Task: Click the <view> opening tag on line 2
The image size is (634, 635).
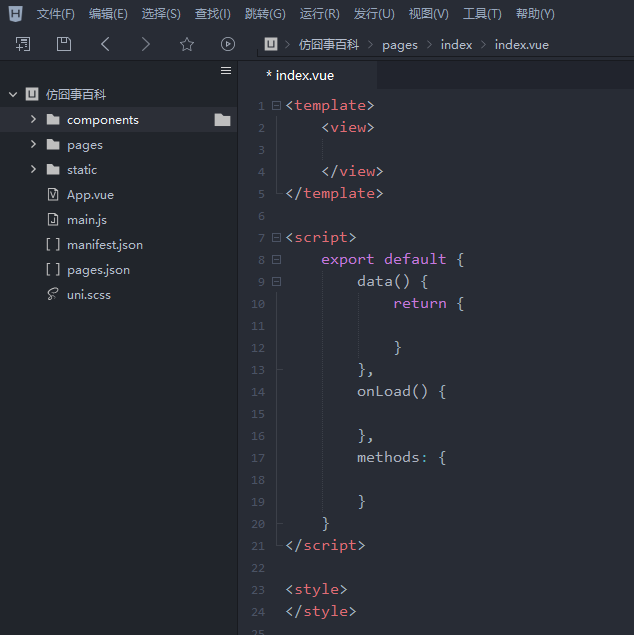Action: pos(348,128)
